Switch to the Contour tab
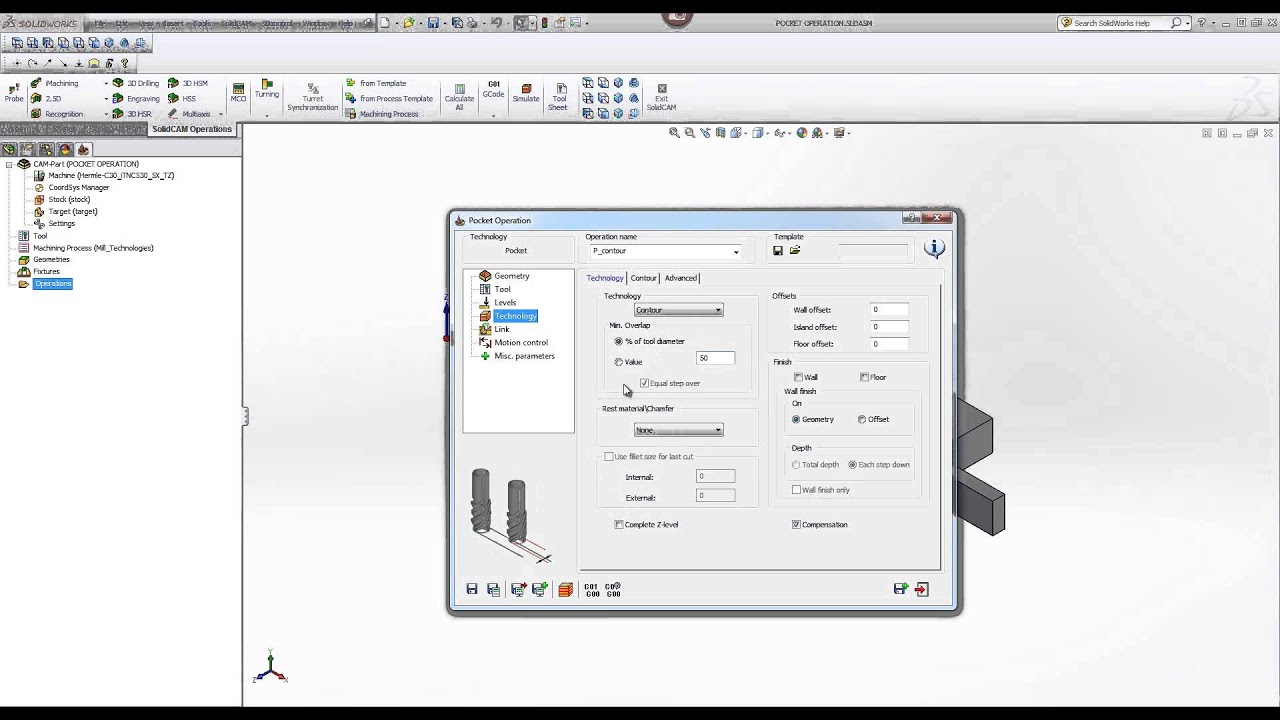Image resolution: width=1280 pixels, height=720 pixels. tap(643, 278)
